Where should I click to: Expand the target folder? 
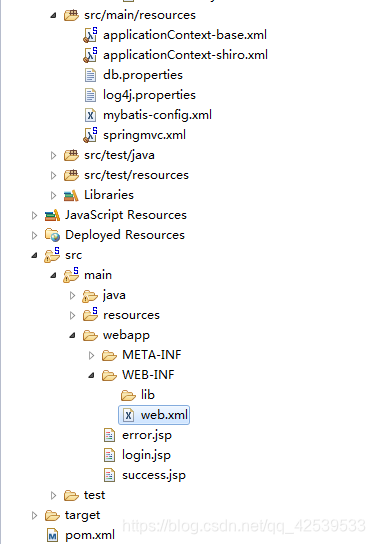pyautogui.click(x=34, y=516)
